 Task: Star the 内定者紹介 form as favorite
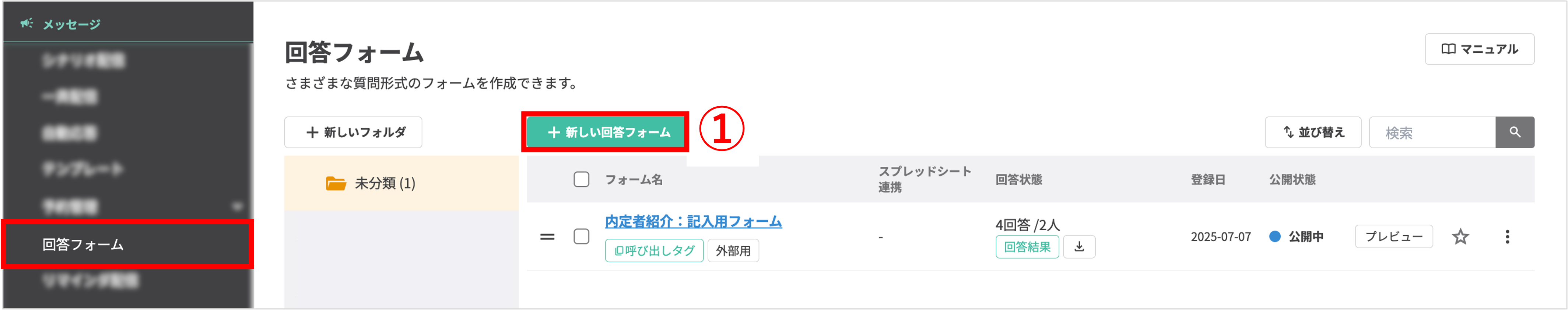(1460, 236)
